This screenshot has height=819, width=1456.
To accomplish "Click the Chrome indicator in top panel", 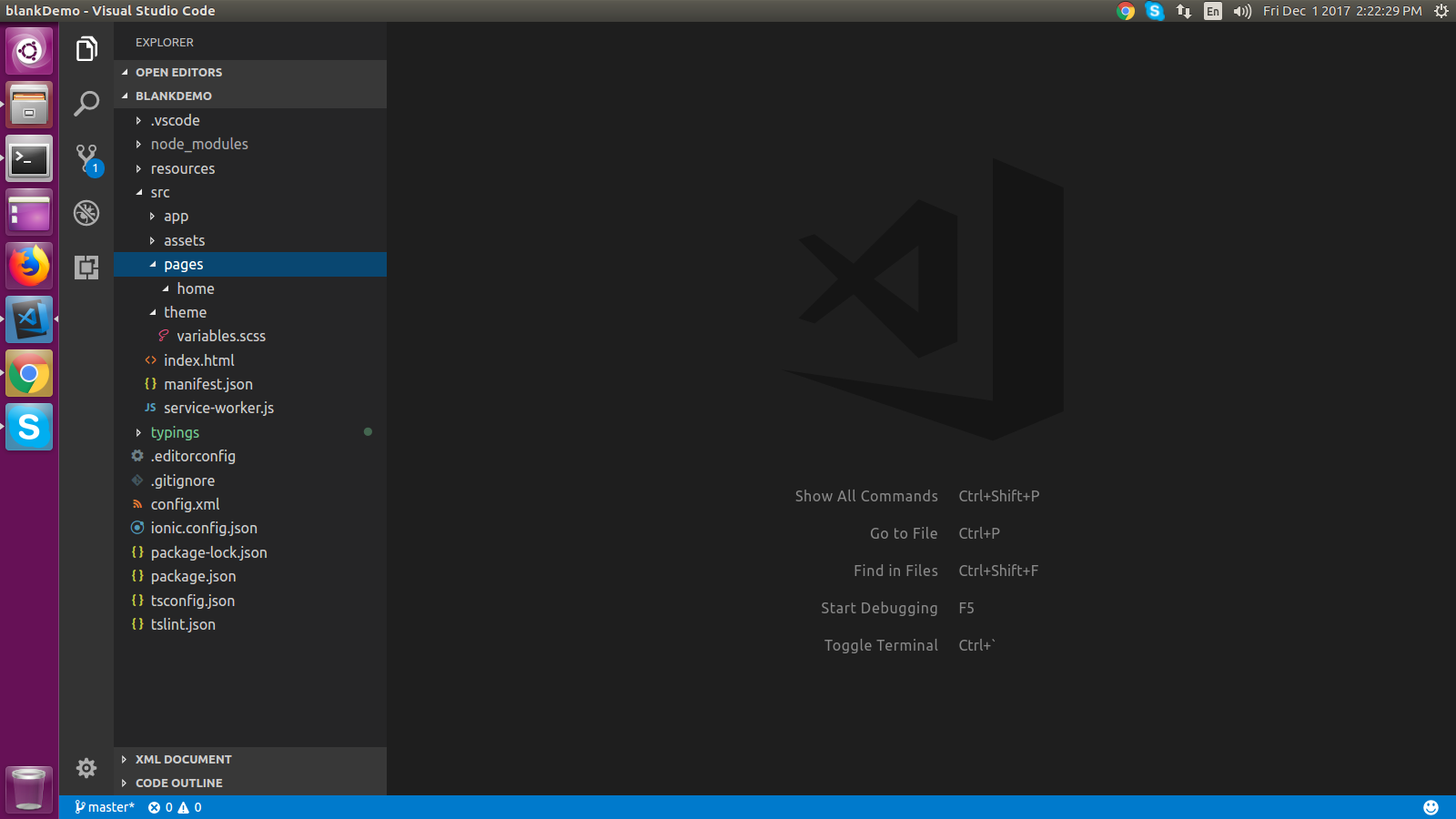I will click(x=1126, y=11).
